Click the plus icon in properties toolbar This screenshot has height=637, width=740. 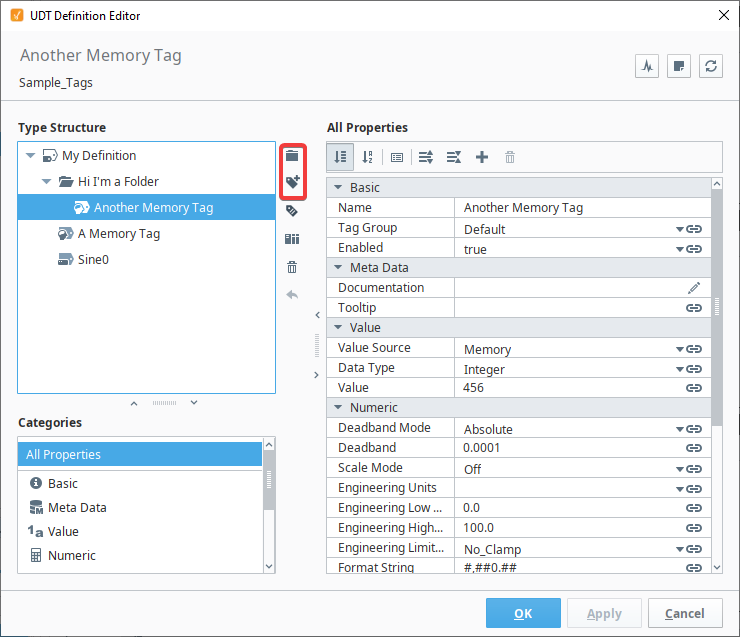point(482,157)
